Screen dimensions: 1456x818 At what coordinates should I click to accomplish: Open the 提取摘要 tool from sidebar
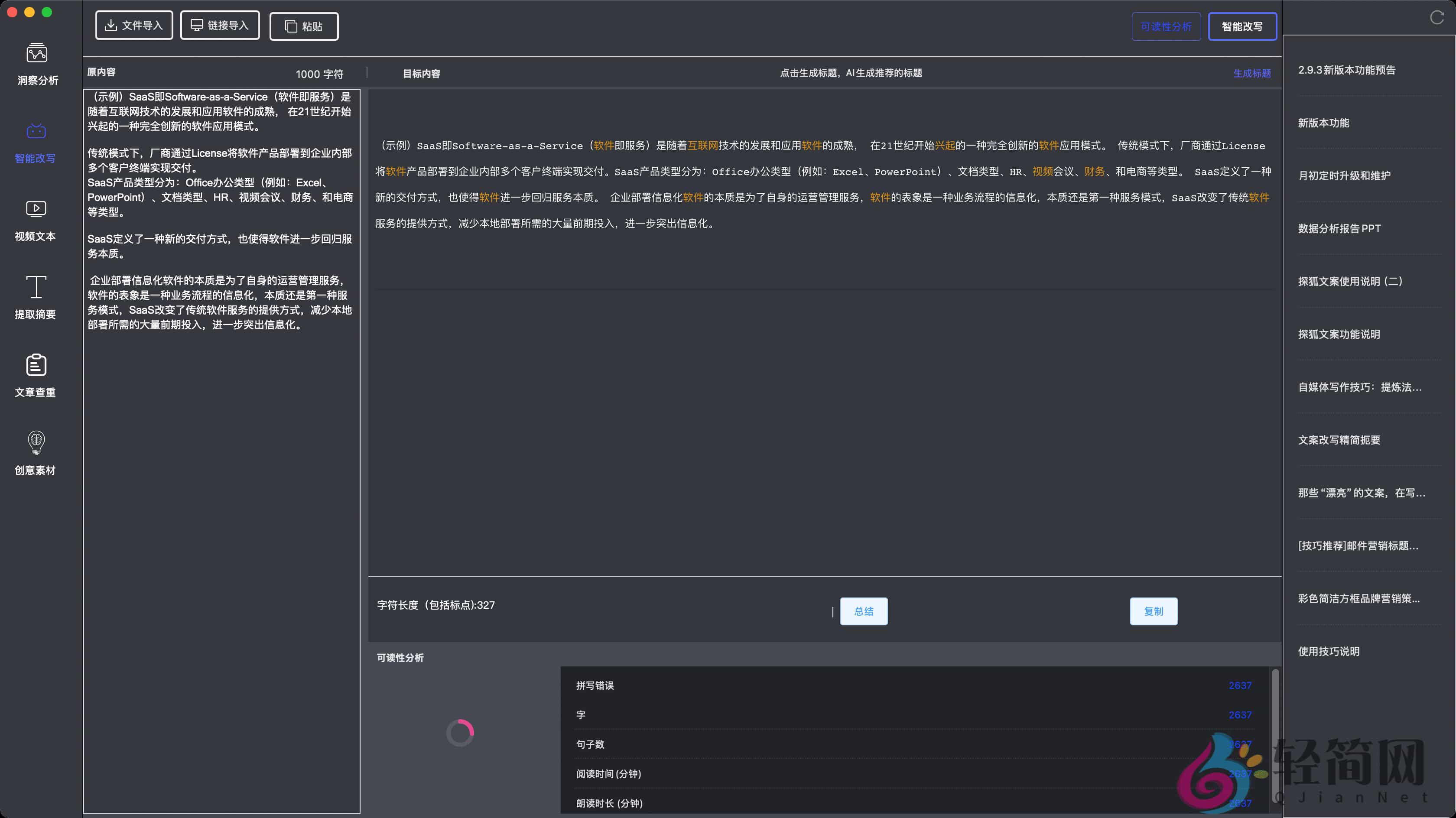pyautogui.click(x=35, y=297)
